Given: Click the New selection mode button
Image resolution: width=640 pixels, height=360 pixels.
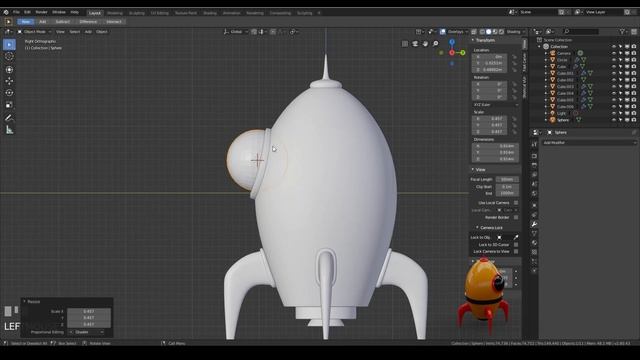Looking at the screenshot, I should point(26,22).
